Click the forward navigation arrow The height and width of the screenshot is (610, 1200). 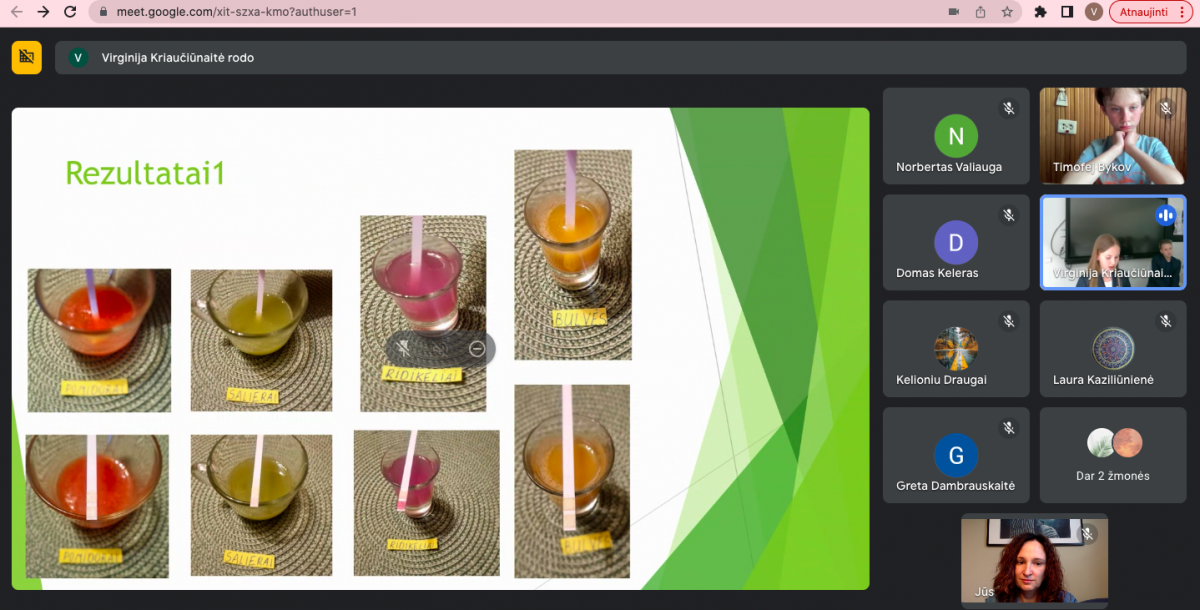point(43,12)
